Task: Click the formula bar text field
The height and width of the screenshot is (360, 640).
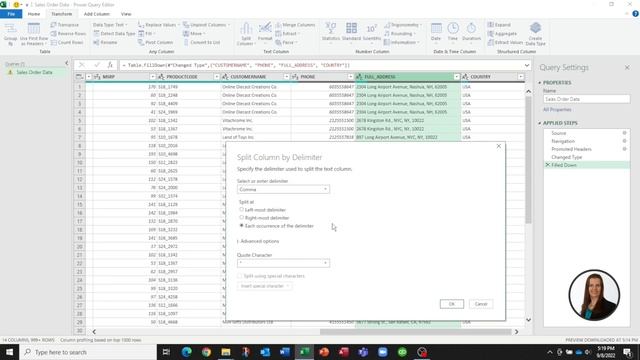Action: pyautogui.click(x=320, y=65)
